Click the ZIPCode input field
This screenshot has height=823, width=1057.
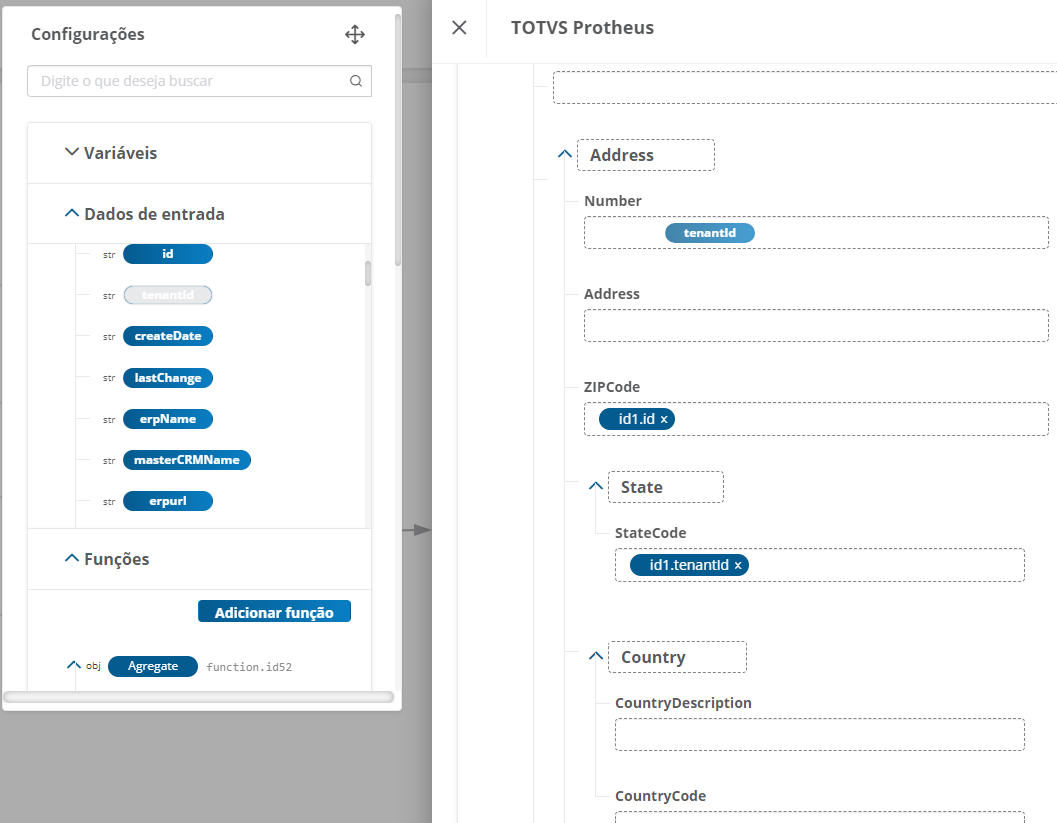click(816, 419)
